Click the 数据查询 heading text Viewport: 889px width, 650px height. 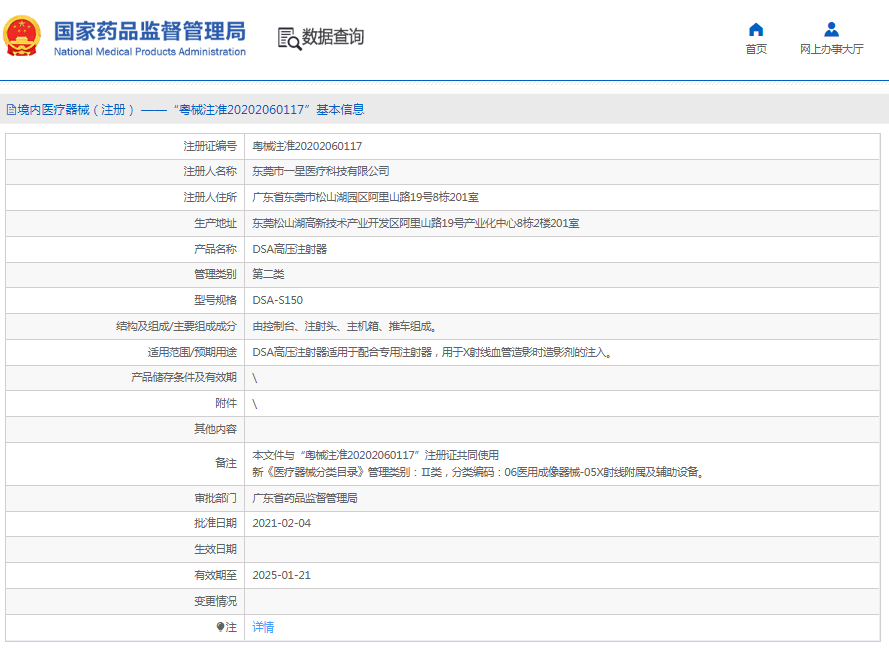[x=333, y=38]
